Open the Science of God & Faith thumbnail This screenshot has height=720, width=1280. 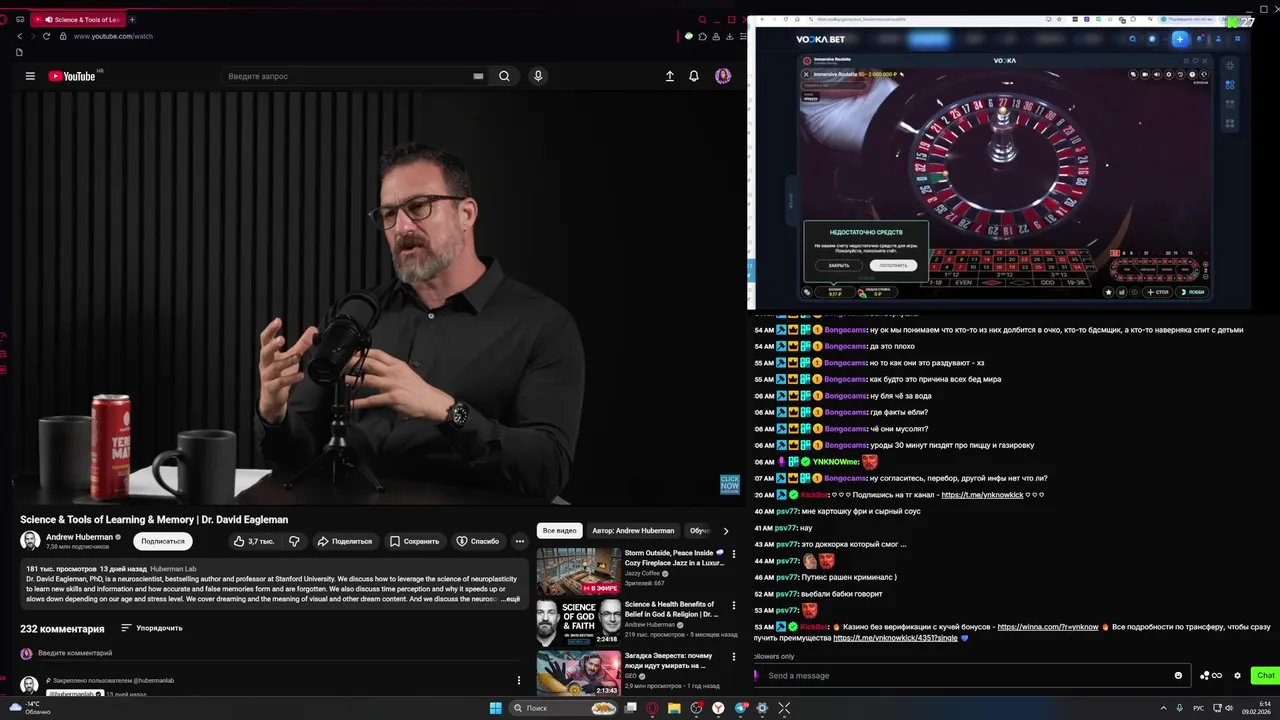[578, 623]
